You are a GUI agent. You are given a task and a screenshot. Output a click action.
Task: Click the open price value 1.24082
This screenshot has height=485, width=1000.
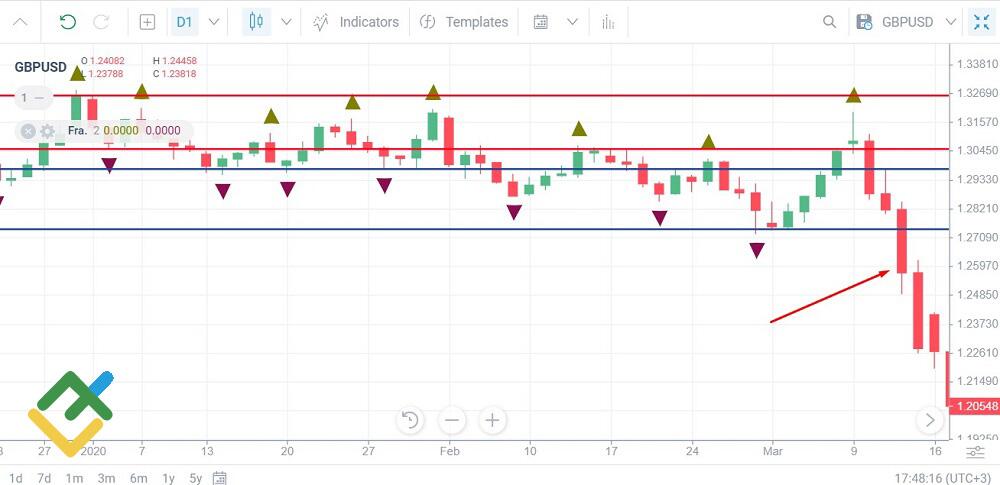105,61
